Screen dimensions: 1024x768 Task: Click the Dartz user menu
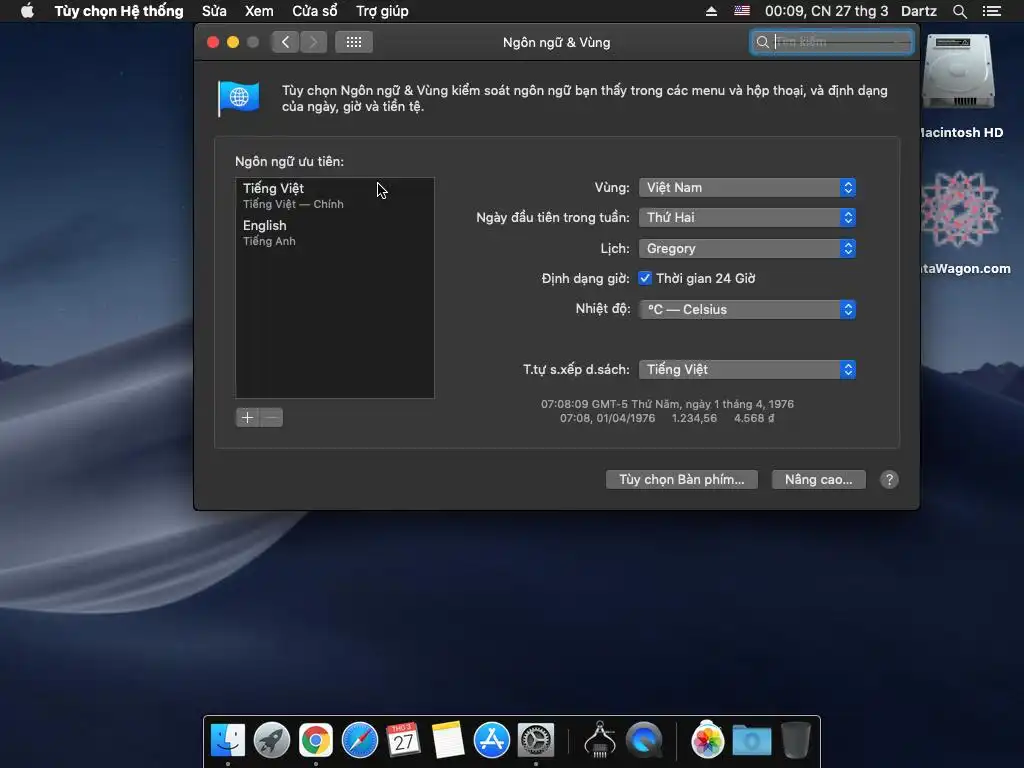tap(918, 11)
